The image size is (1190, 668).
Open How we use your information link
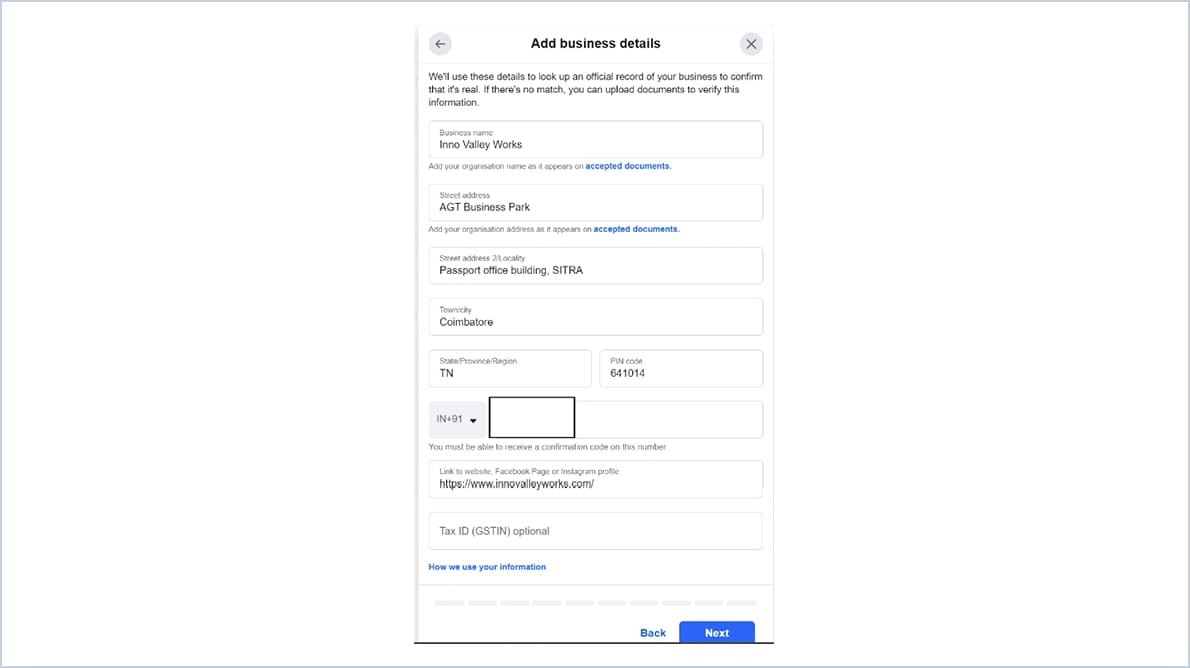tap(487, 567)
